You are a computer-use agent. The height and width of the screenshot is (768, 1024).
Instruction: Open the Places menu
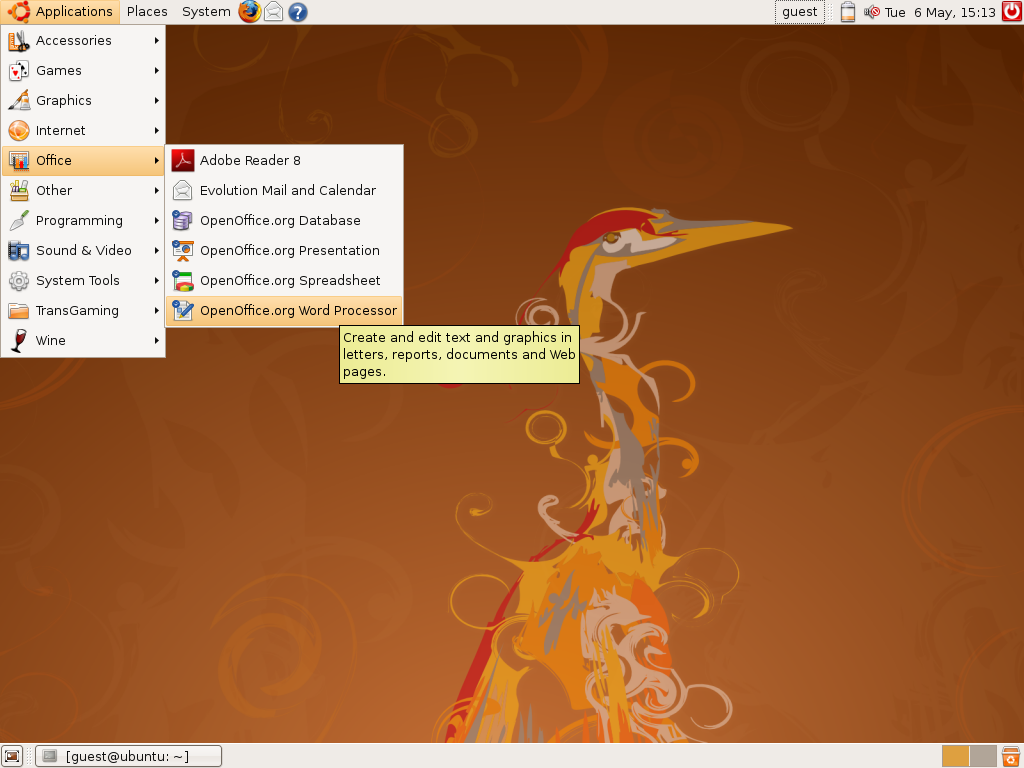[147, 12]
